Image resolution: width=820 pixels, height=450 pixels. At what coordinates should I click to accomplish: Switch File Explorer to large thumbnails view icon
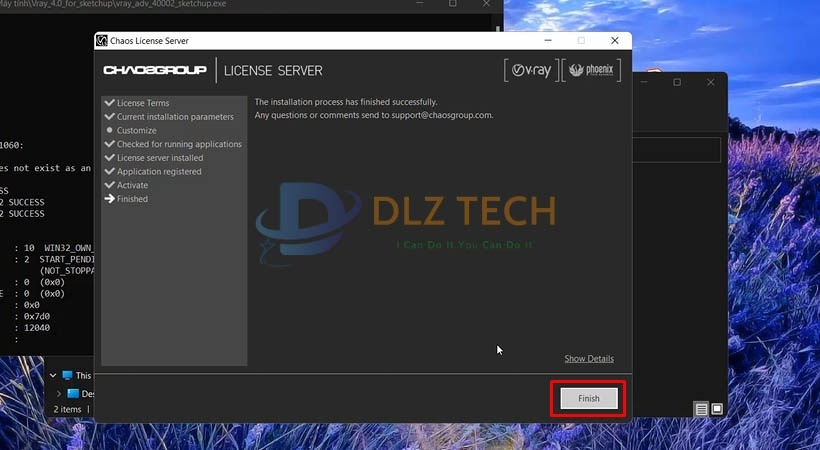[x=717, y=409]
